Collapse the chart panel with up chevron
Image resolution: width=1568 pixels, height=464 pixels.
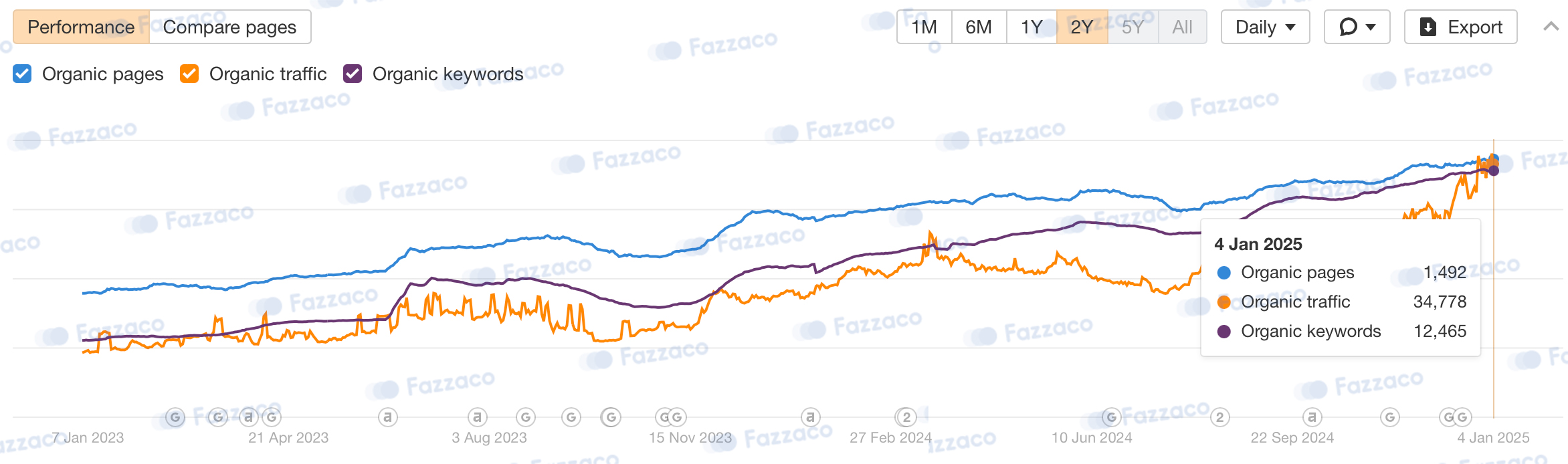tap(1551, 27)
